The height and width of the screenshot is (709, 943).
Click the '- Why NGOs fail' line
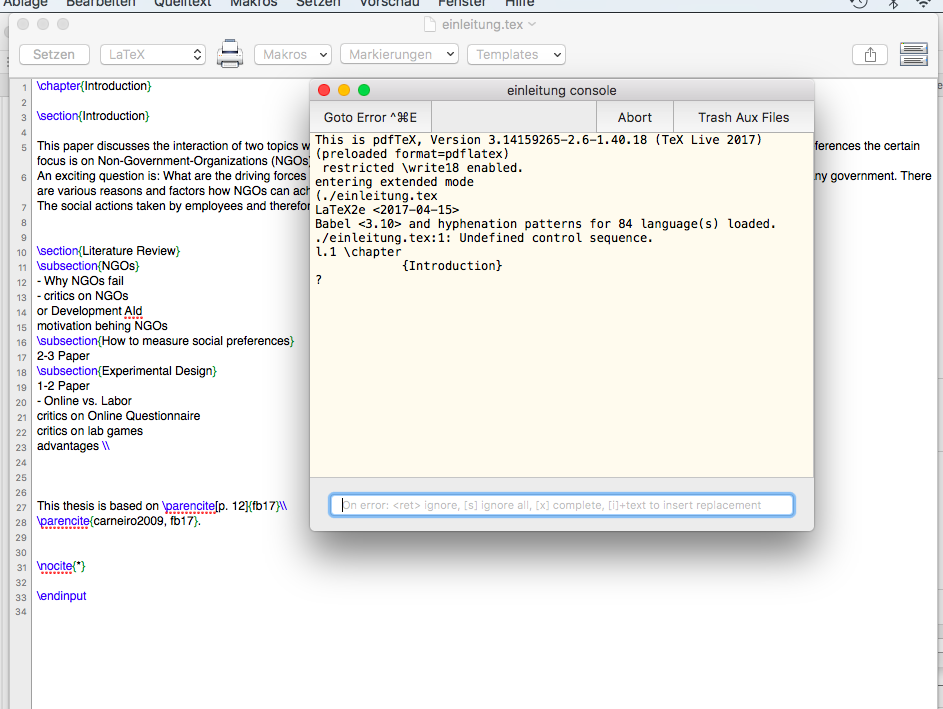[x=80, y=281]
